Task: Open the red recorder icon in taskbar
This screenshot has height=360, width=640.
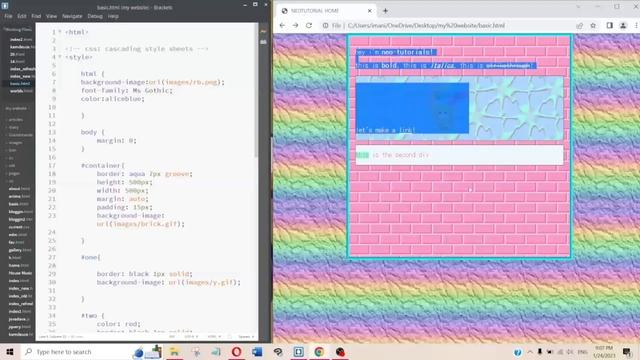Action: click(340, 352)
